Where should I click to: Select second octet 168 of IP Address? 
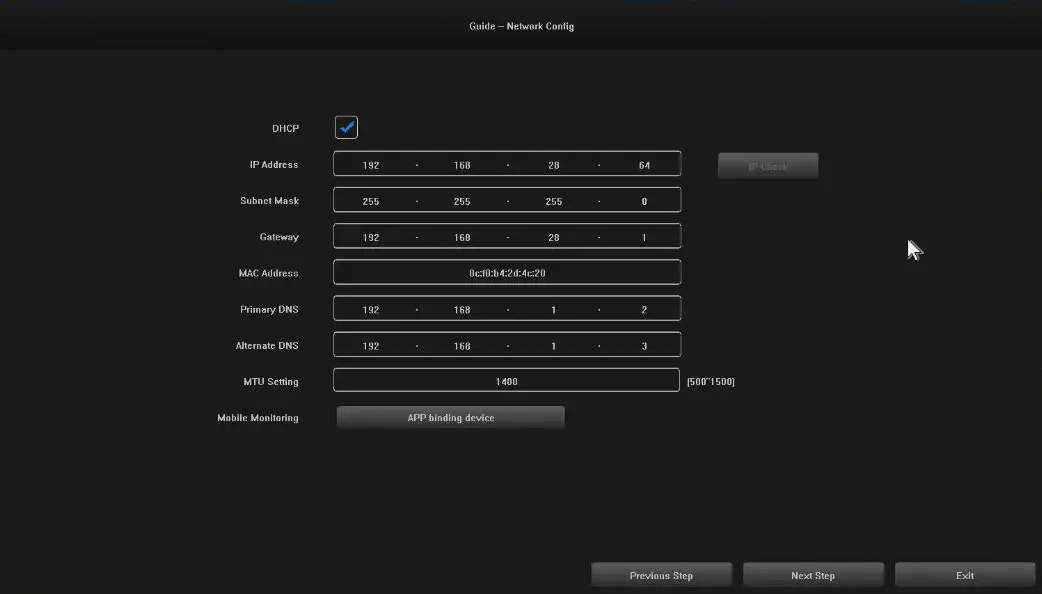pyautogui.click(x=462, y=165)
